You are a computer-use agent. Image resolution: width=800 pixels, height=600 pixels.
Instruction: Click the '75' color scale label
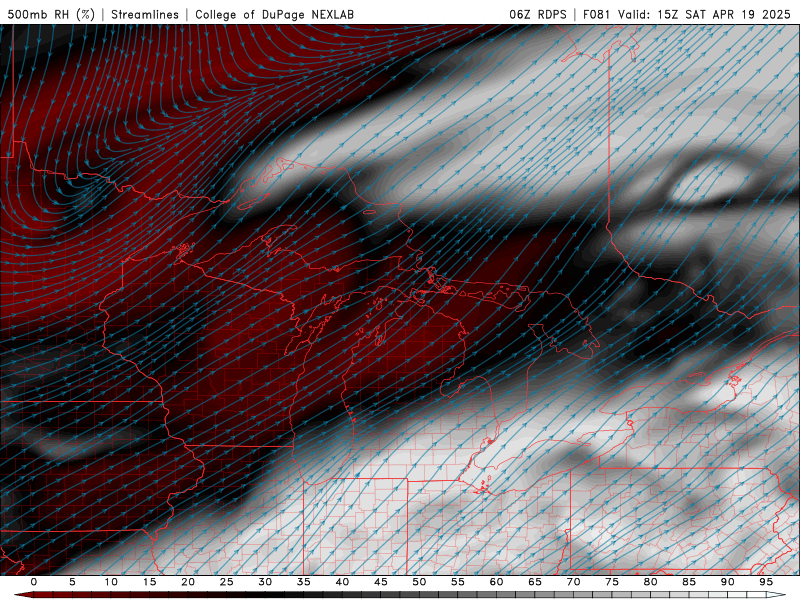pyautogui.click(x=612, y=582)
